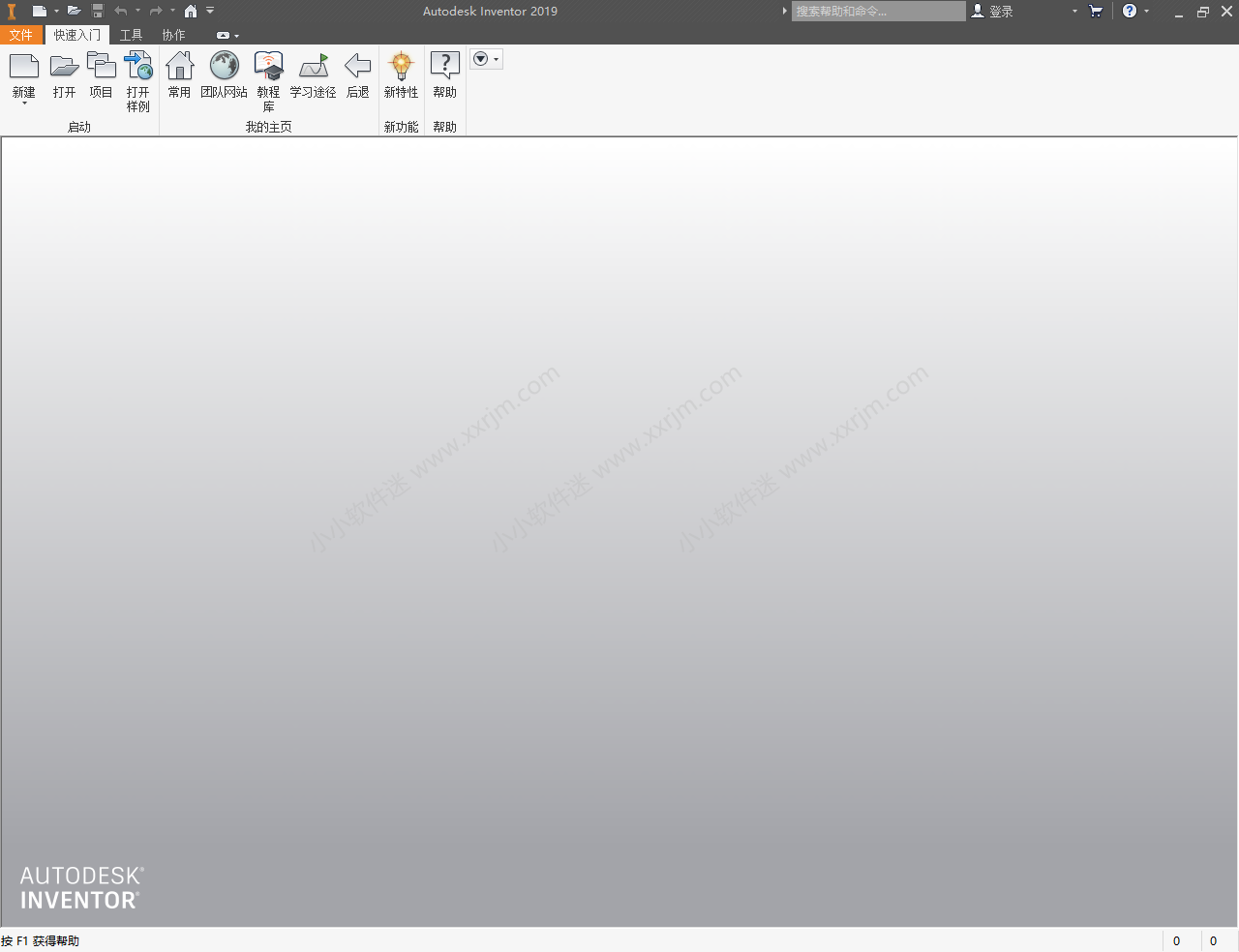Click the 打开样例 open samples icon
1239x952 pixels.
tap(138, 67)
